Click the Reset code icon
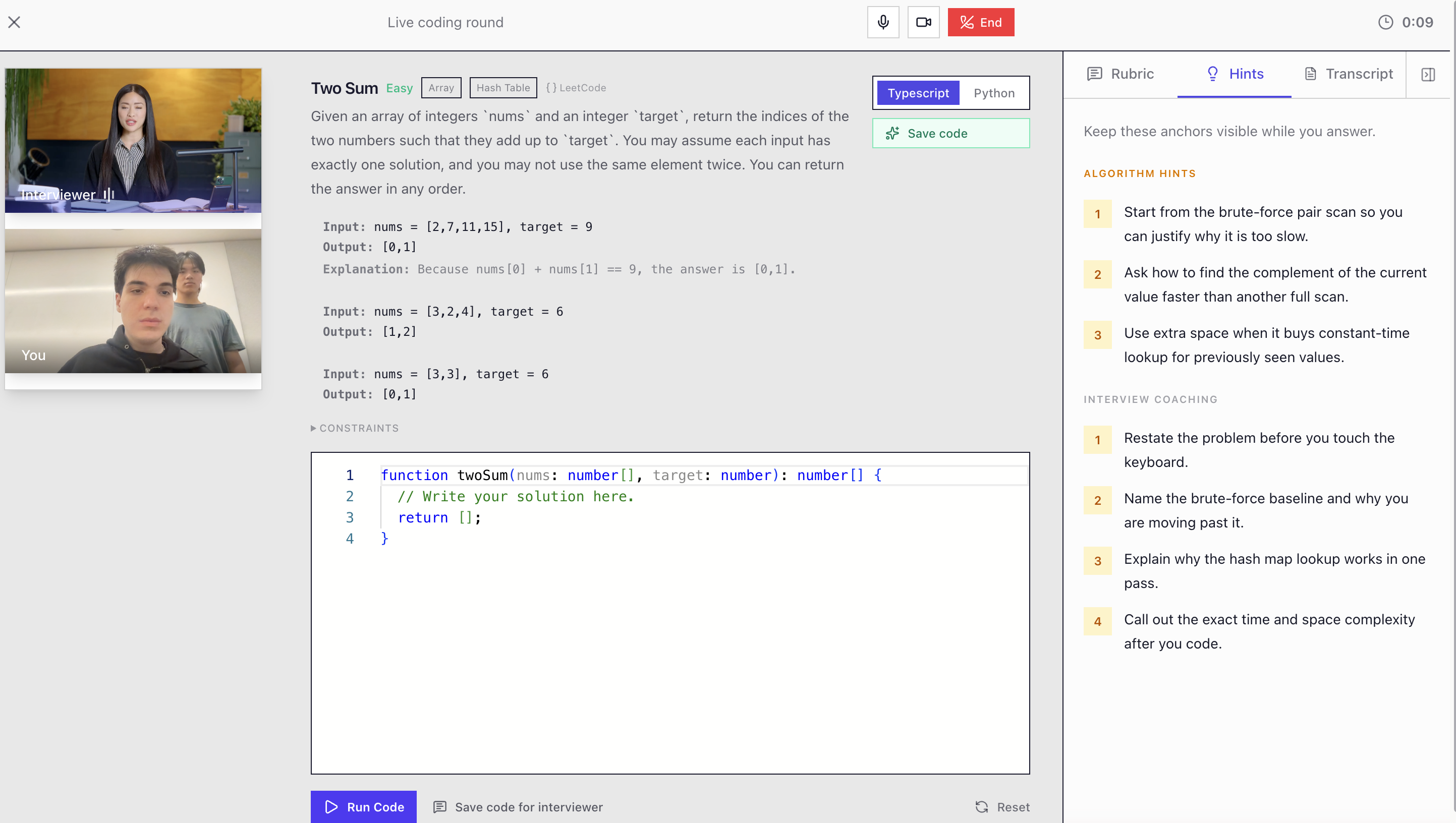 [982, 806]
